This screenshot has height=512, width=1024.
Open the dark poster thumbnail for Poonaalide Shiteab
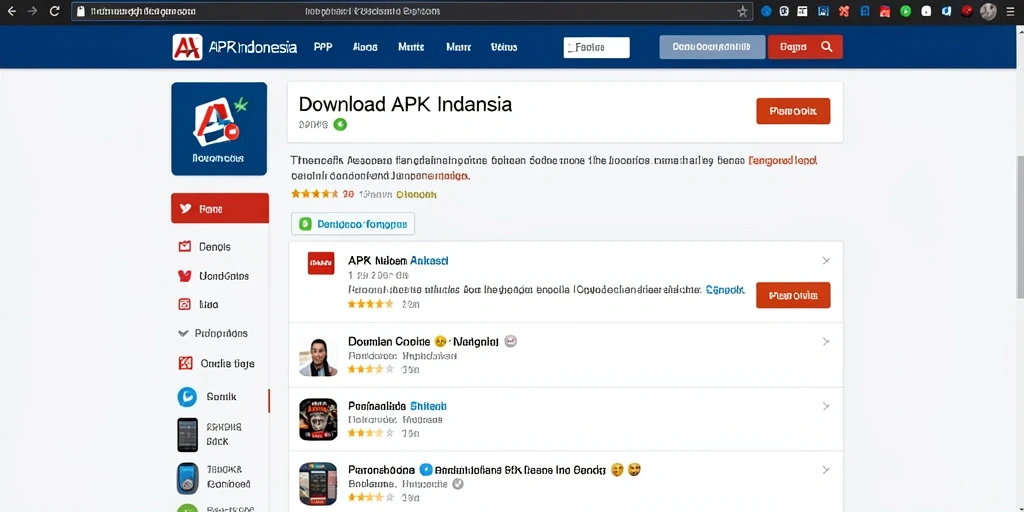coord(318,419)
